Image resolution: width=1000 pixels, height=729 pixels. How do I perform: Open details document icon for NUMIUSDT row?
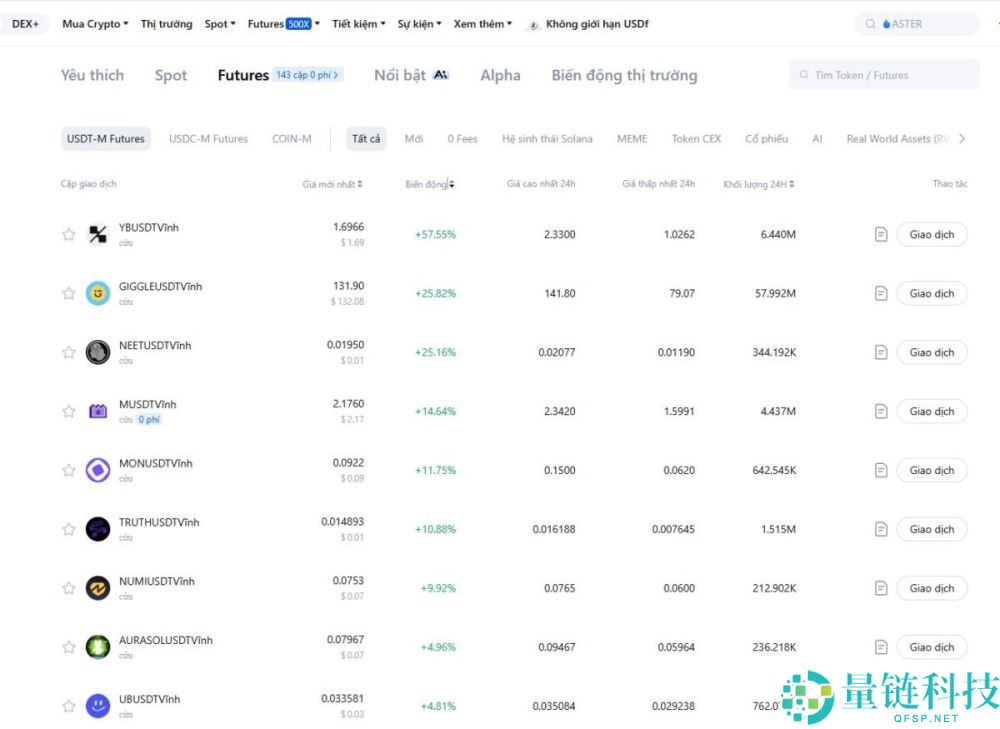point(881,588)
